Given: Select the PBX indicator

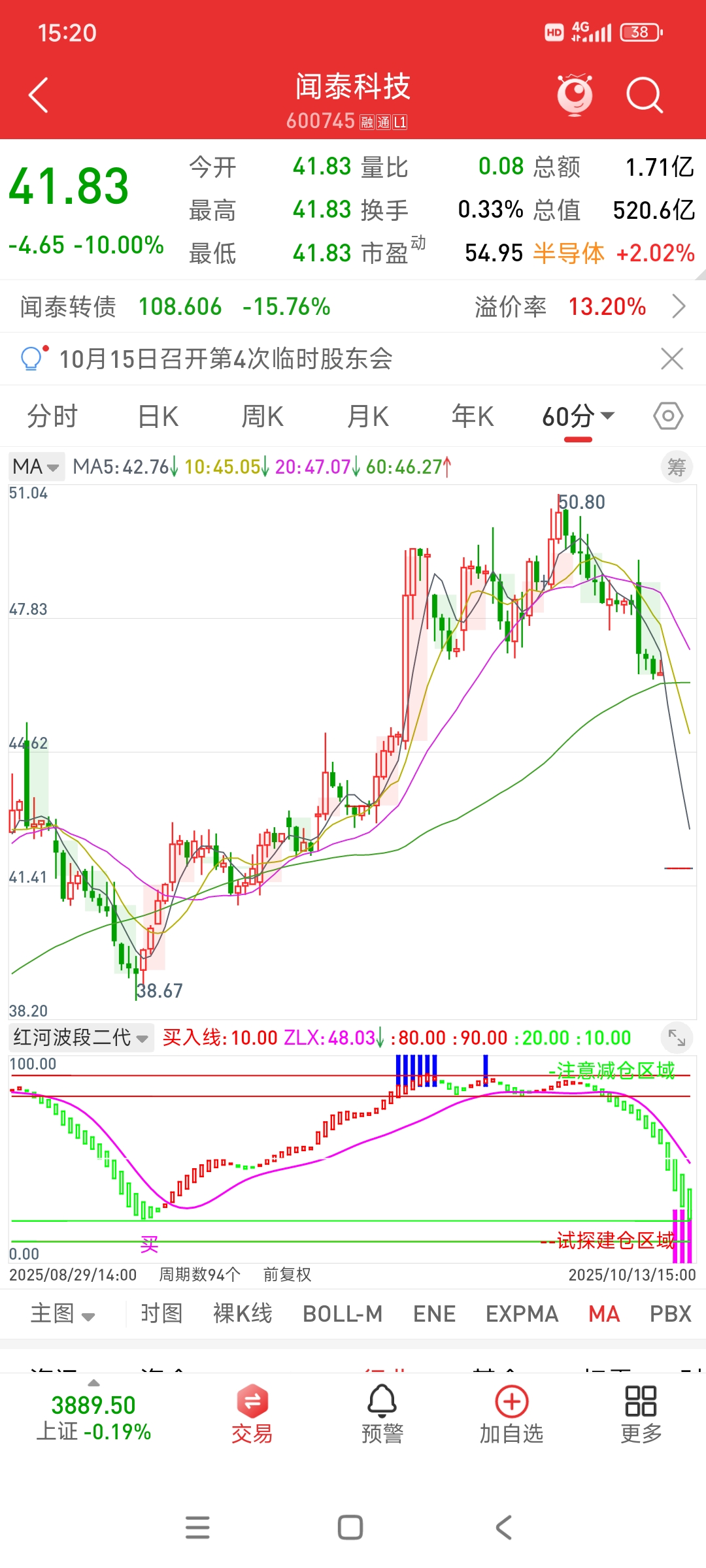Looking at the screenshot, I should pyautogui.click(x=671, y=1313).
